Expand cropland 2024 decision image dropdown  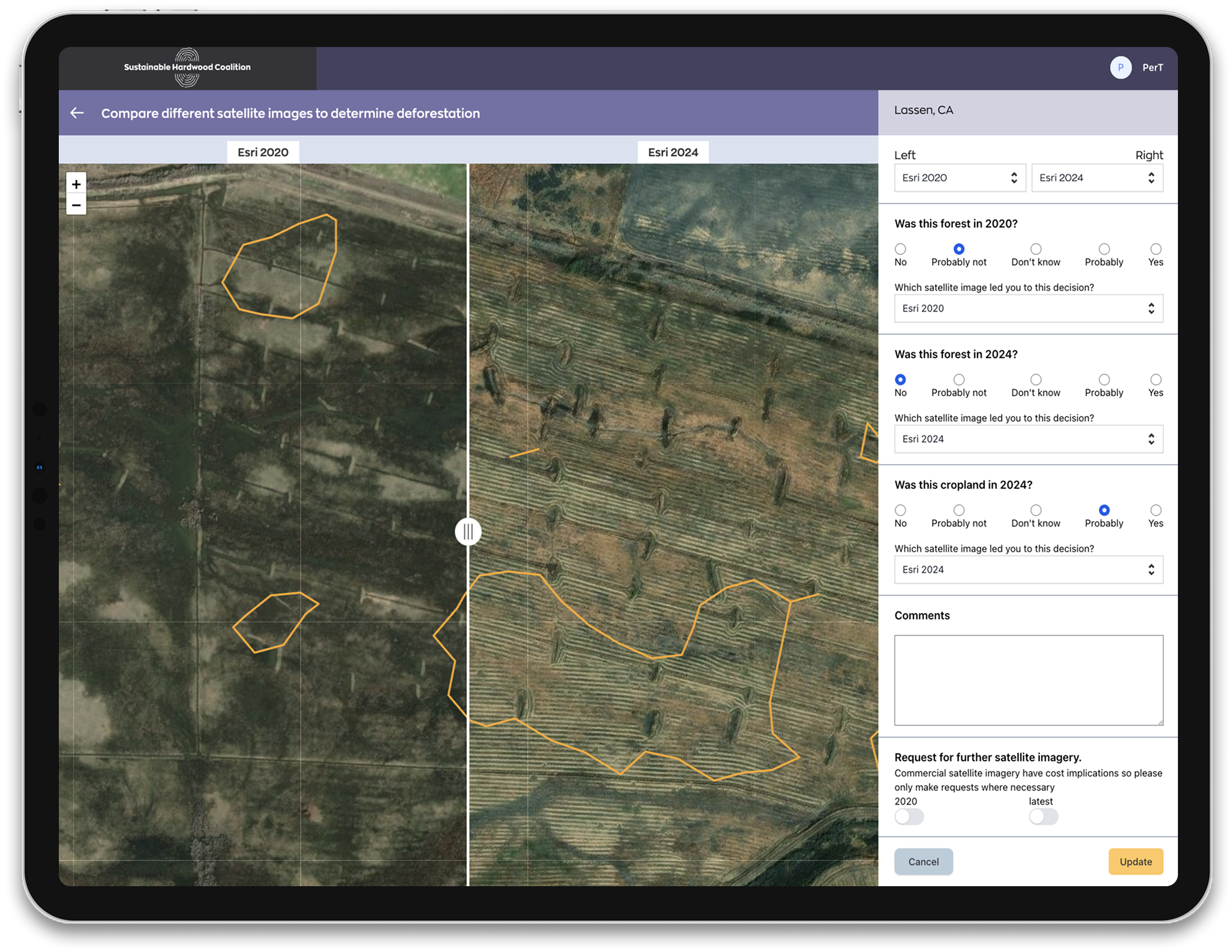coord(1028,569)
